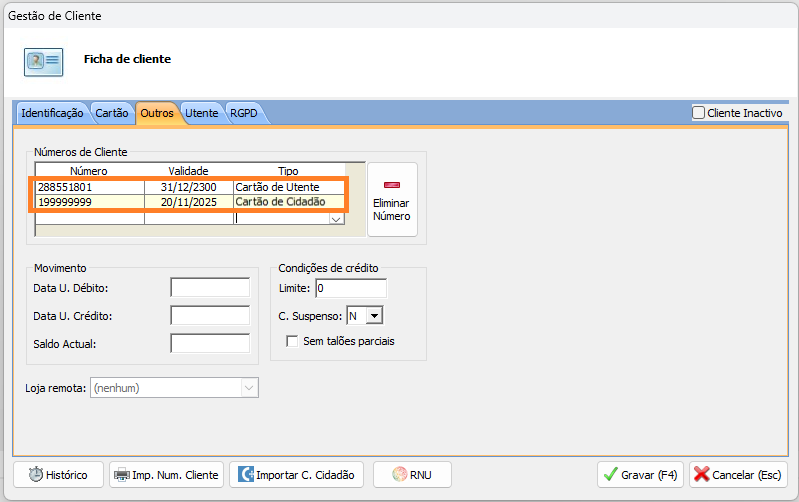Toggle the Cliente Inactivo checkbox
Viewport: 799px width, 502px height.
699,113
